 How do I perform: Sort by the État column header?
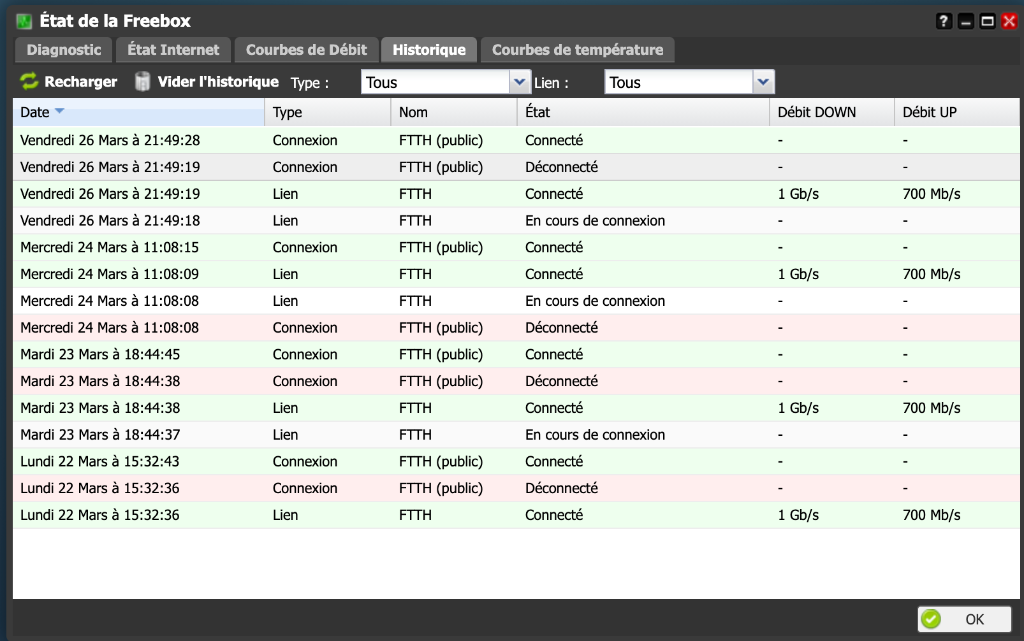643,112
